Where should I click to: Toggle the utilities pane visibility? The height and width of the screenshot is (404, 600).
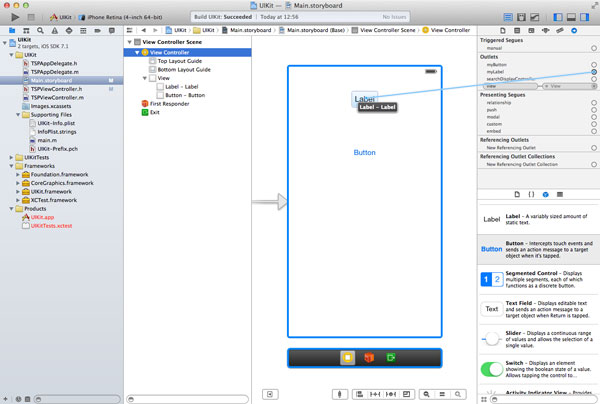click(x=585, y=17)
